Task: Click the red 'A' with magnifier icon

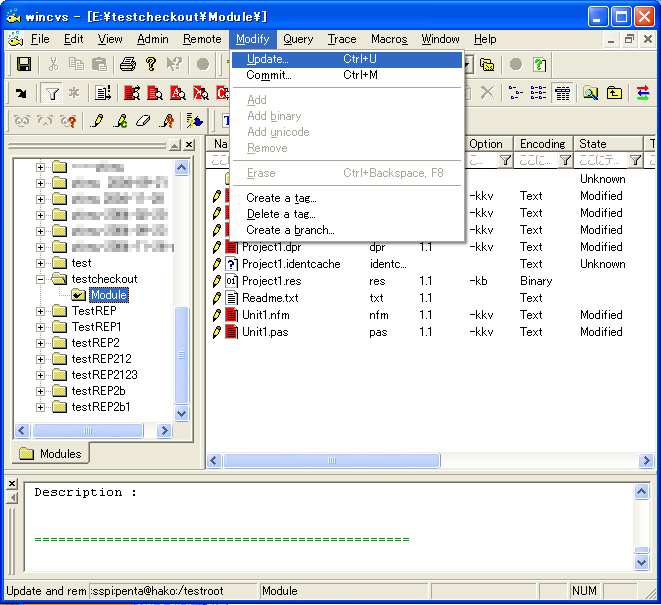Action: click(177, 93)
